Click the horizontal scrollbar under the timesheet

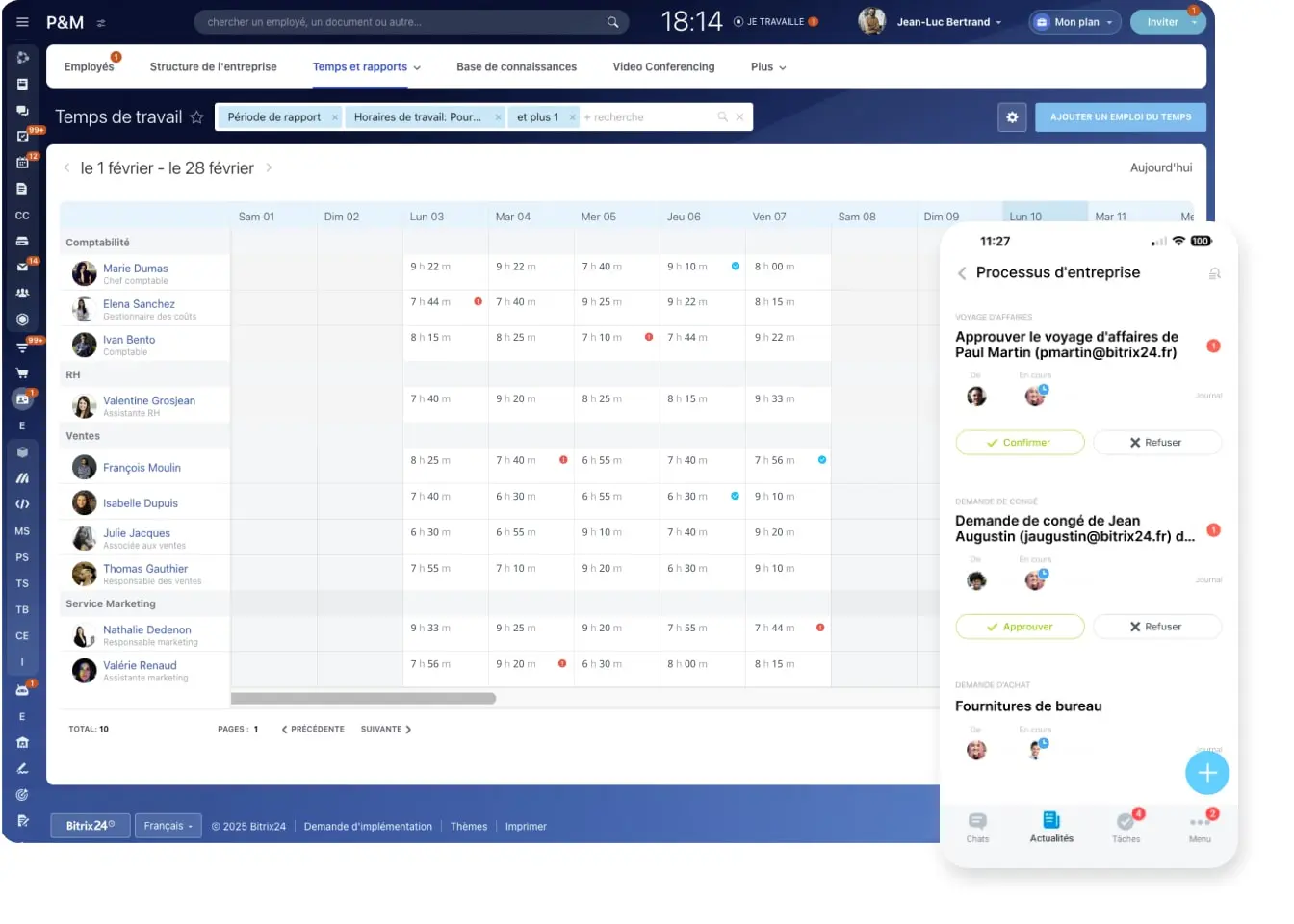(364, 699)
